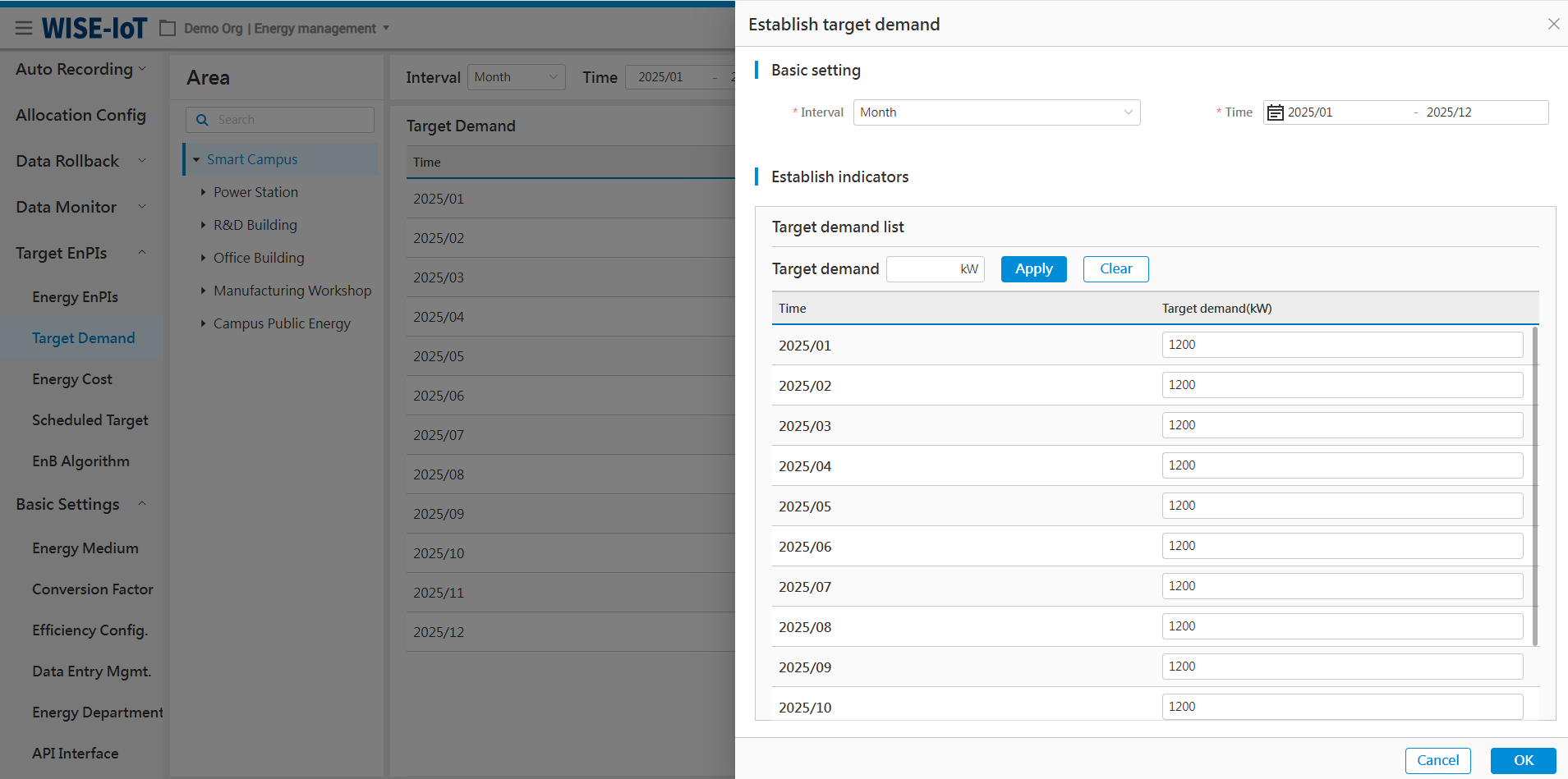
Task: Open the Interval dropdown in Basic setting
Action: coord(996,112)
